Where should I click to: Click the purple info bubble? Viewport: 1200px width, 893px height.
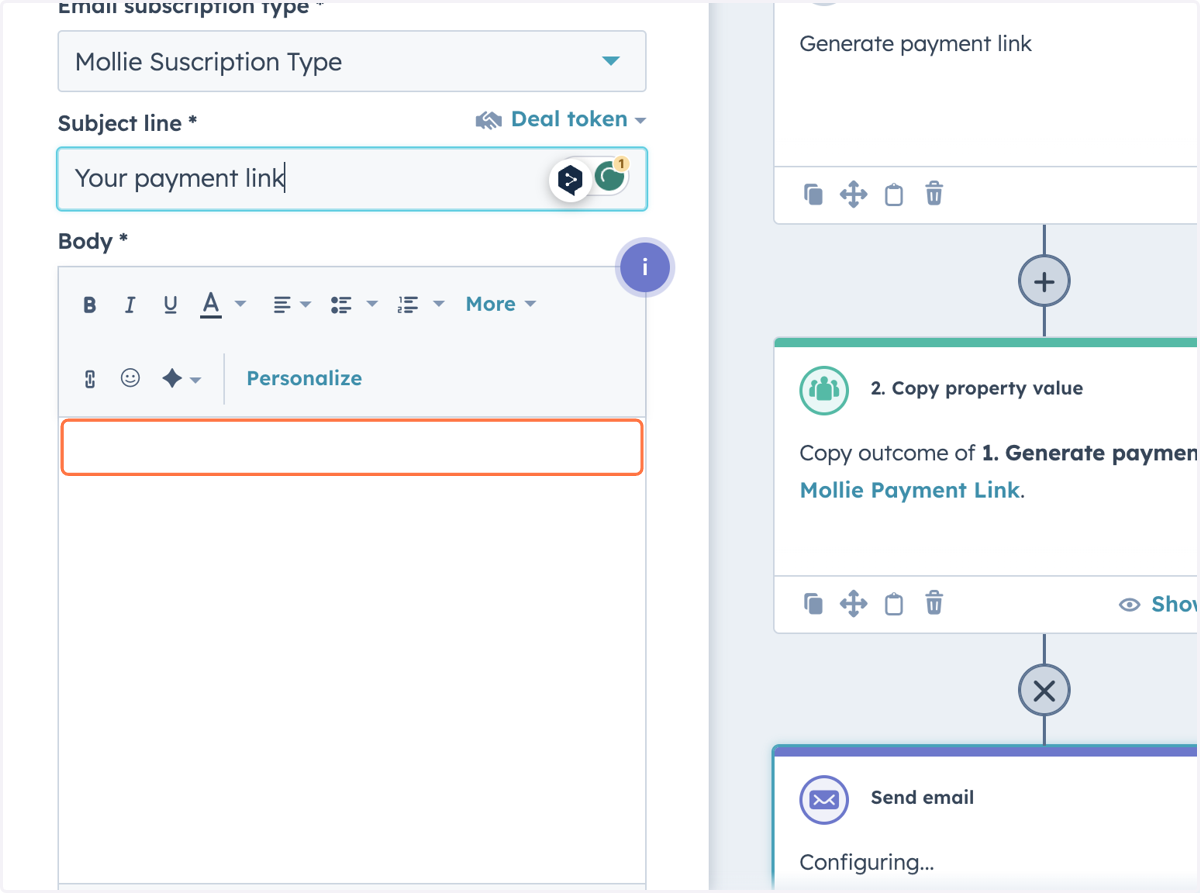645,268
